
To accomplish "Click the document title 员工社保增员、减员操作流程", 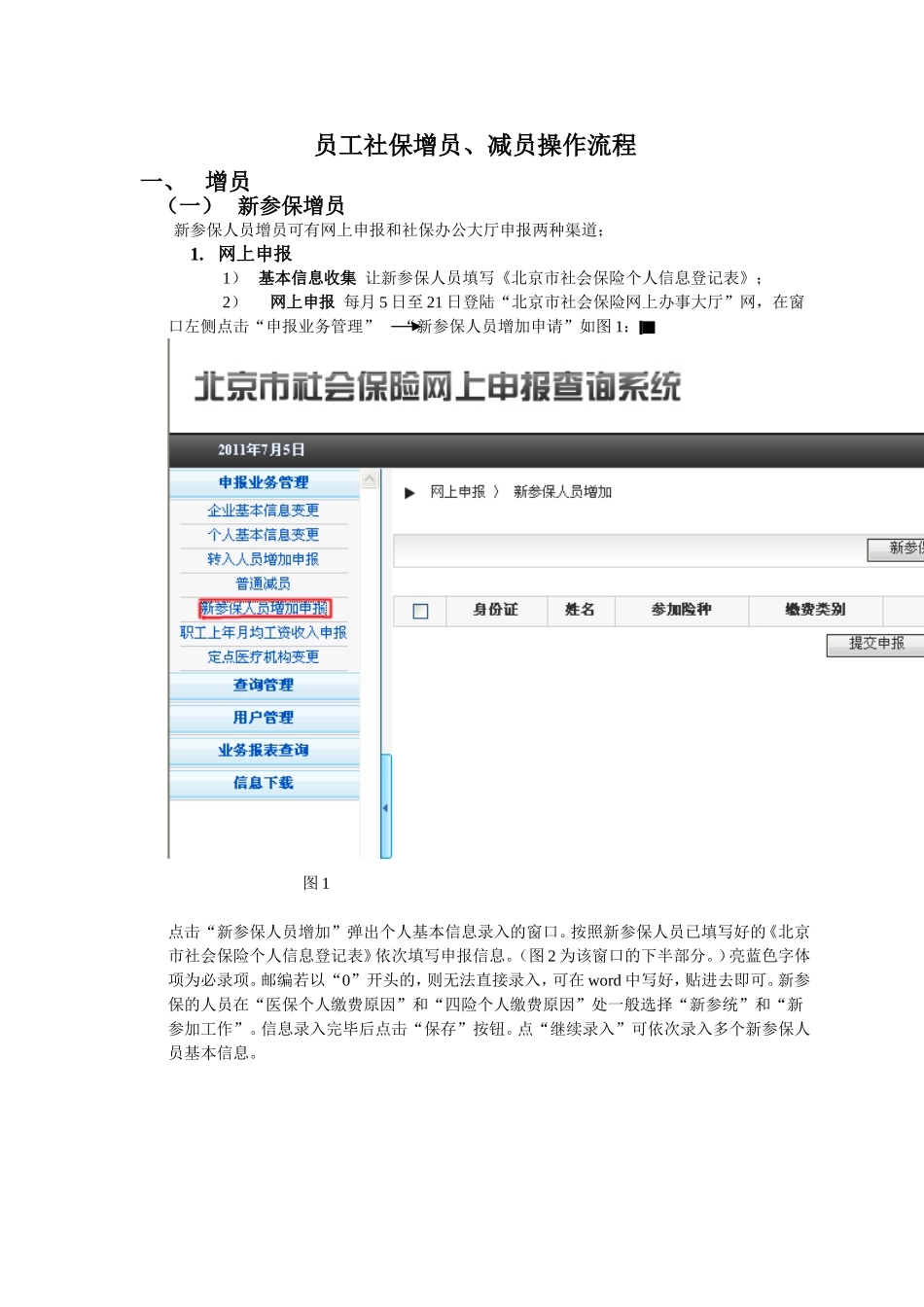I will [476, 146].
